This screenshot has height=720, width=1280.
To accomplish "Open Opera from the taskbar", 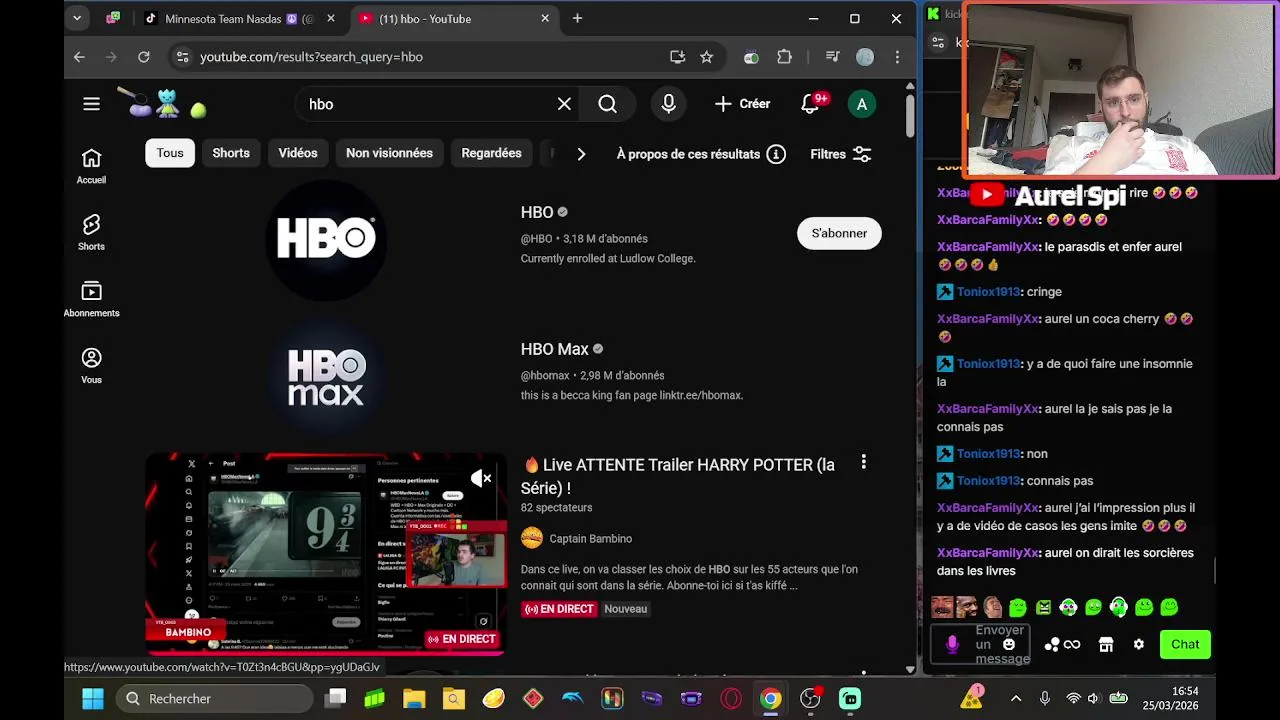I will pos(731,698).
